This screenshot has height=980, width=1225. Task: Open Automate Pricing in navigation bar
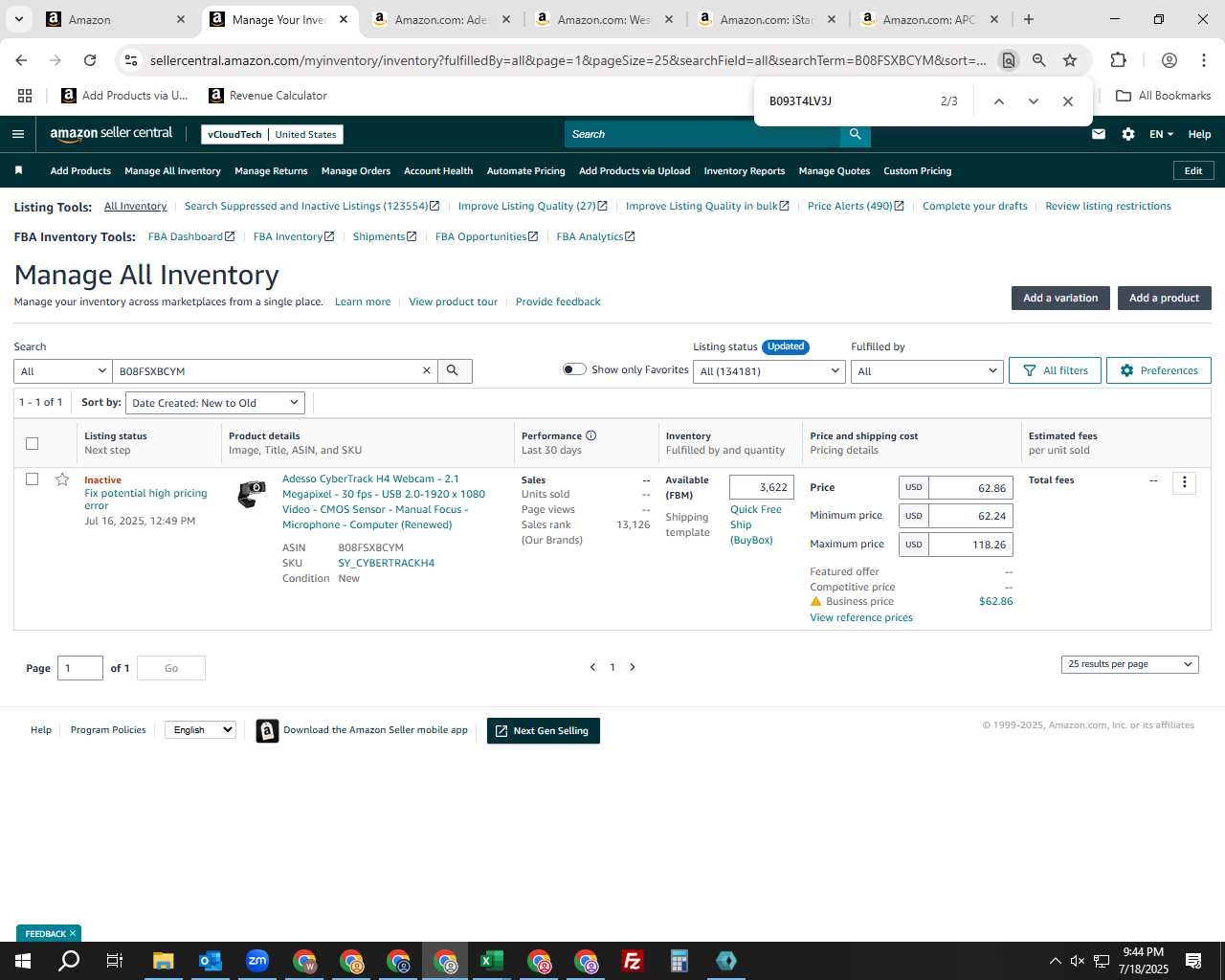[x=526, y=171]
